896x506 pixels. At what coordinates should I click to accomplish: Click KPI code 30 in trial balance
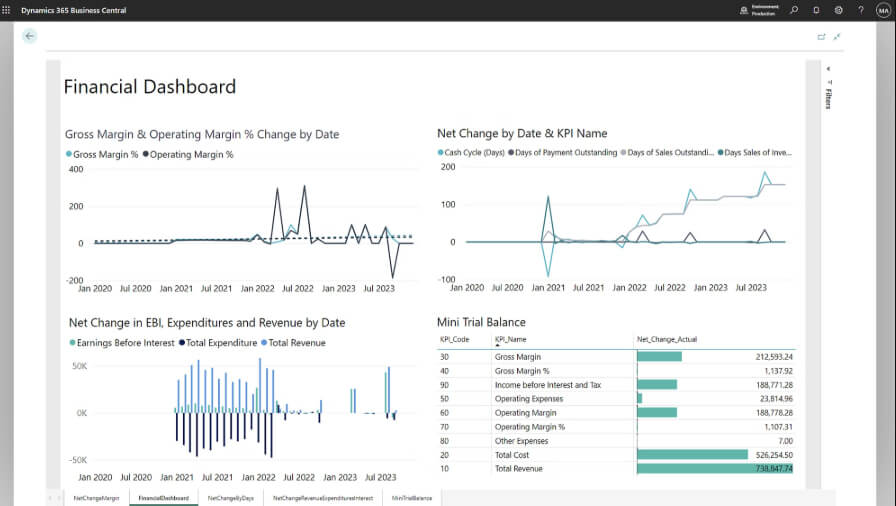click(445, 356)
